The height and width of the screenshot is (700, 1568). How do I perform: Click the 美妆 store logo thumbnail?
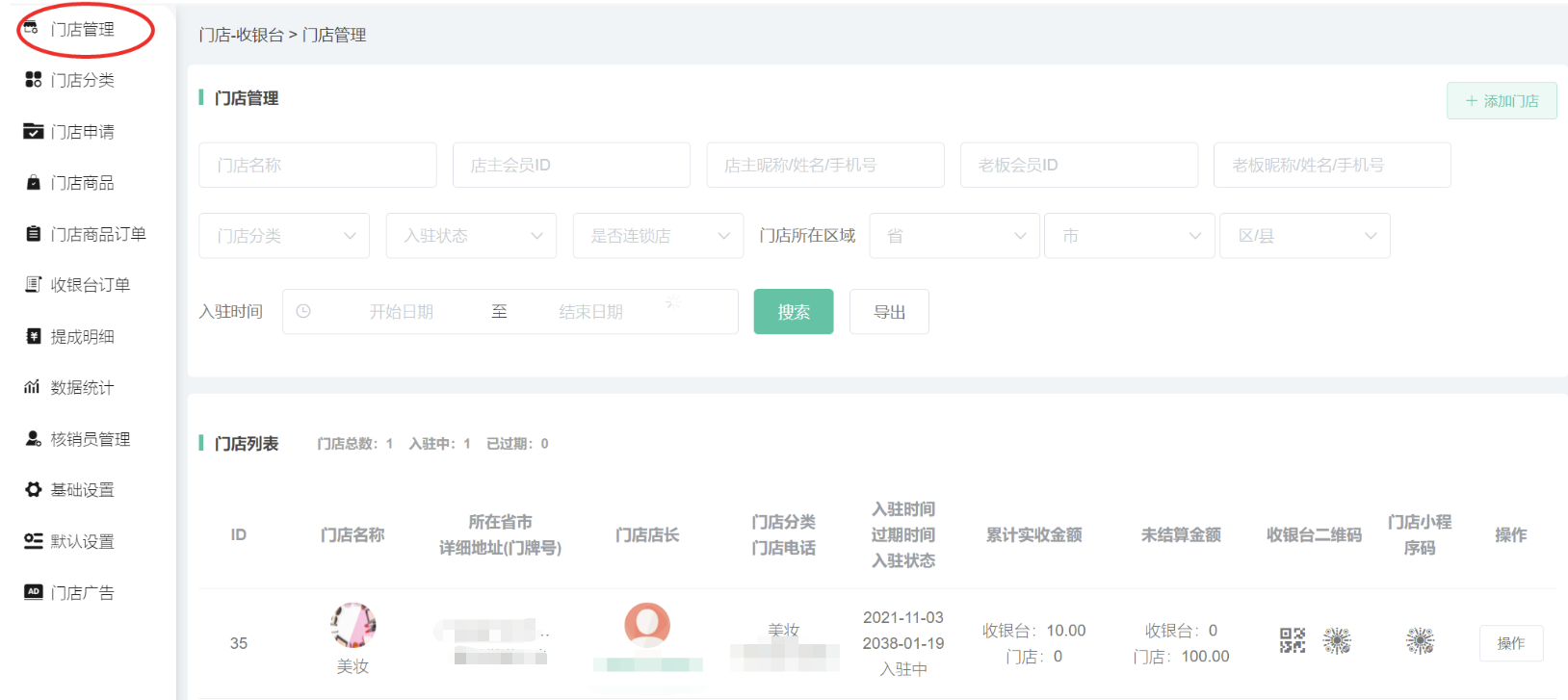click(x=353, y=626)
